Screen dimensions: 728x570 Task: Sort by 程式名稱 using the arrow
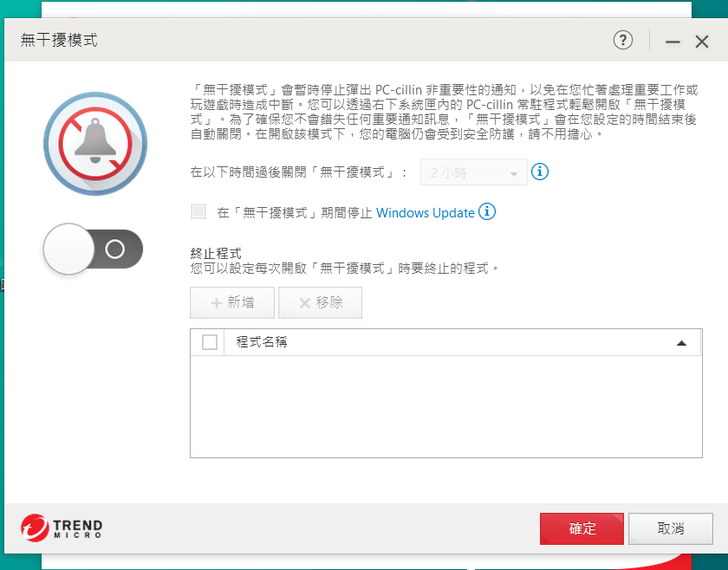pos(681,343)
